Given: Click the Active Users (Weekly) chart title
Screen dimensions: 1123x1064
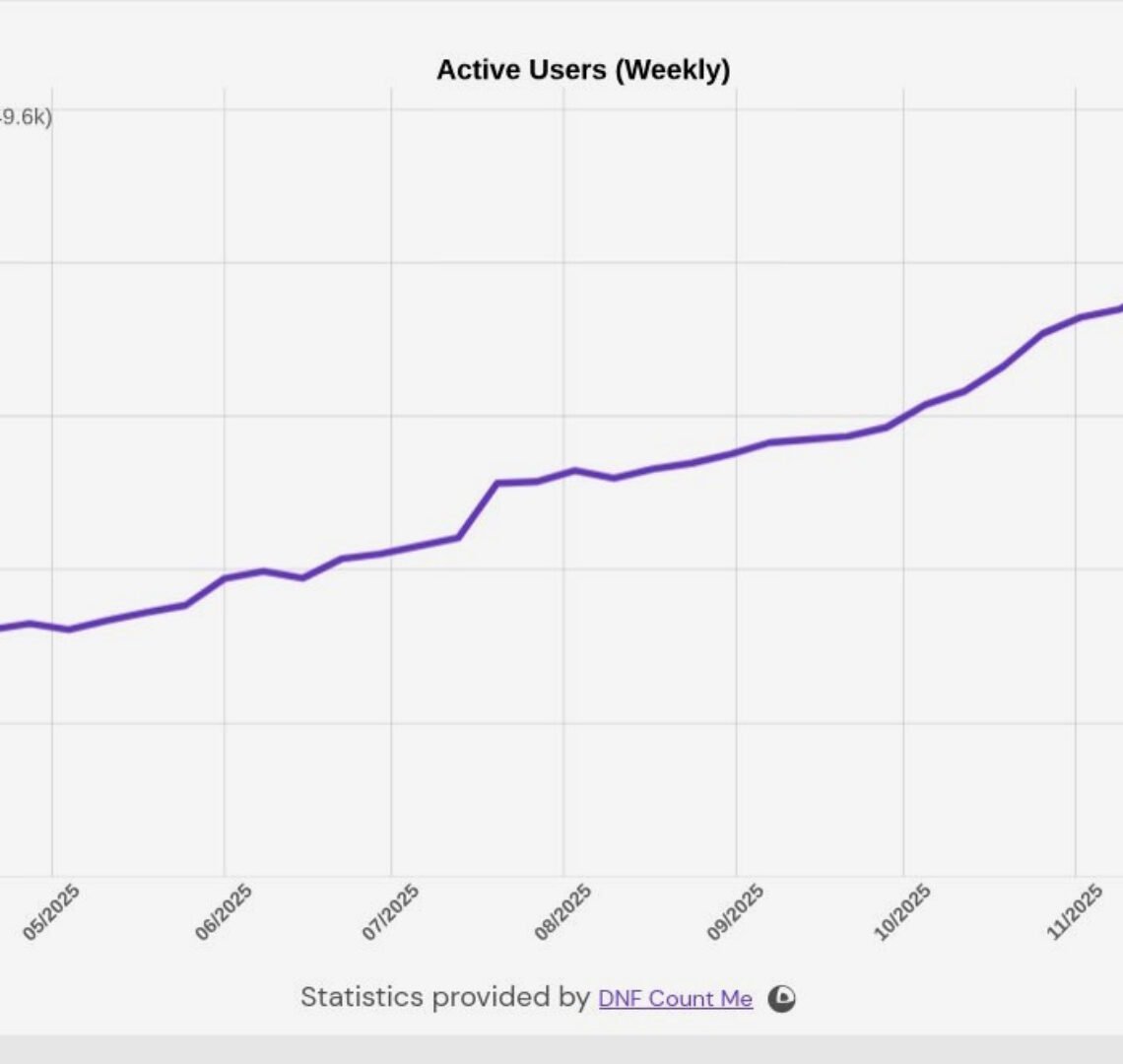Looking at the screenshot, I should click(583, 70).
